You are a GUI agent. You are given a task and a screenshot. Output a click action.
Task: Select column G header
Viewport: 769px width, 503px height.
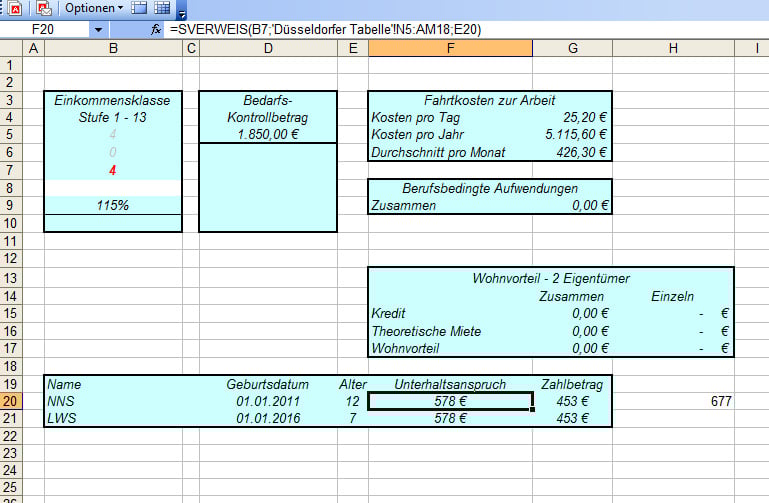tap(572, 48)
